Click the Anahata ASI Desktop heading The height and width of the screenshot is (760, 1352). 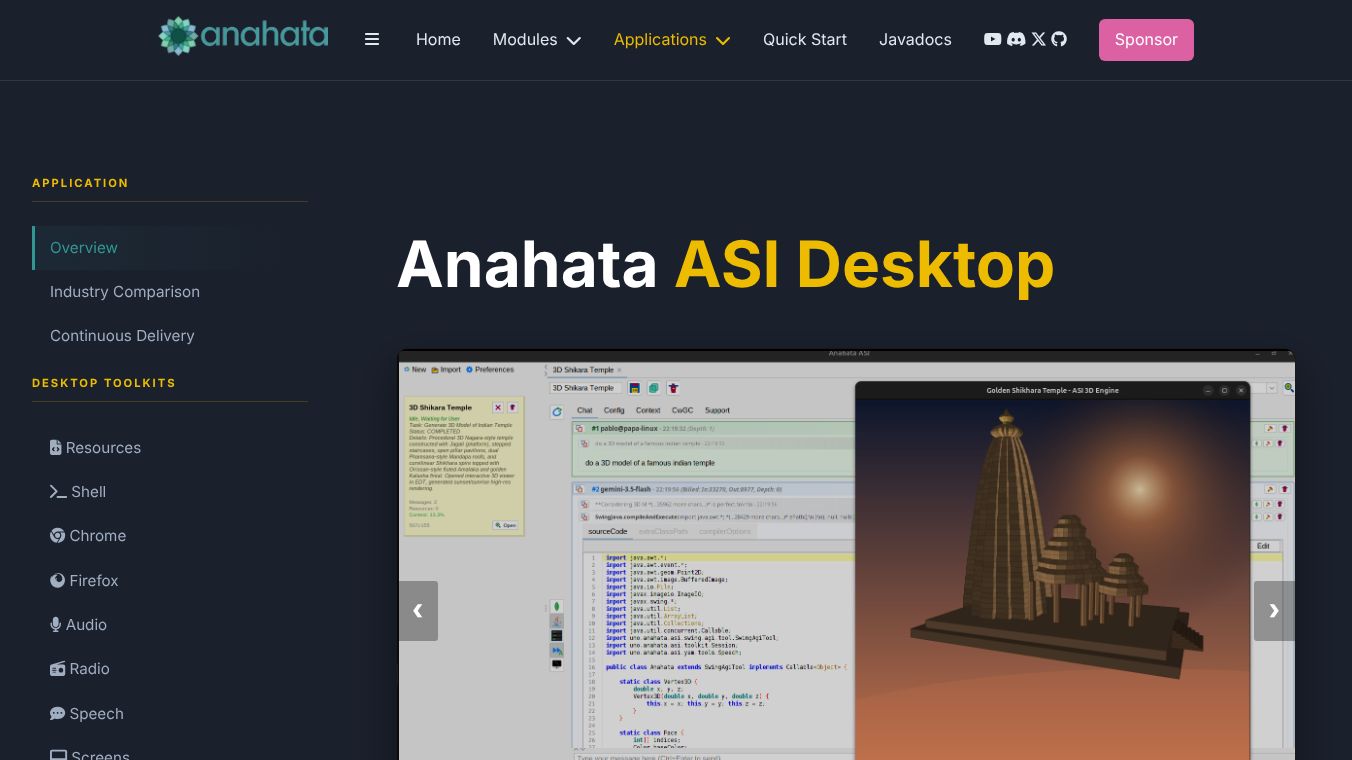[x=725, y=265]
